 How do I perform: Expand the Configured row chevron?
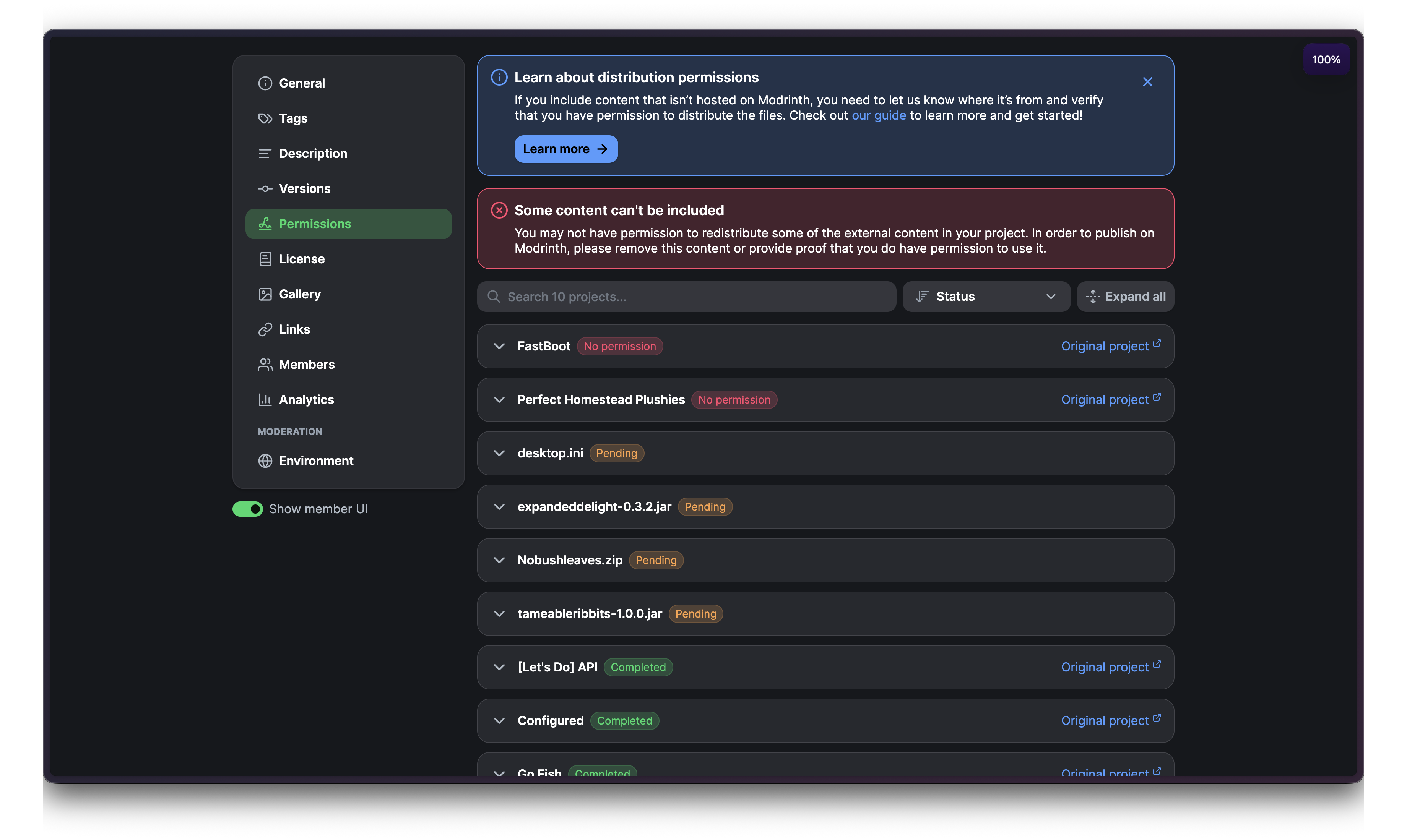point(499,720)
